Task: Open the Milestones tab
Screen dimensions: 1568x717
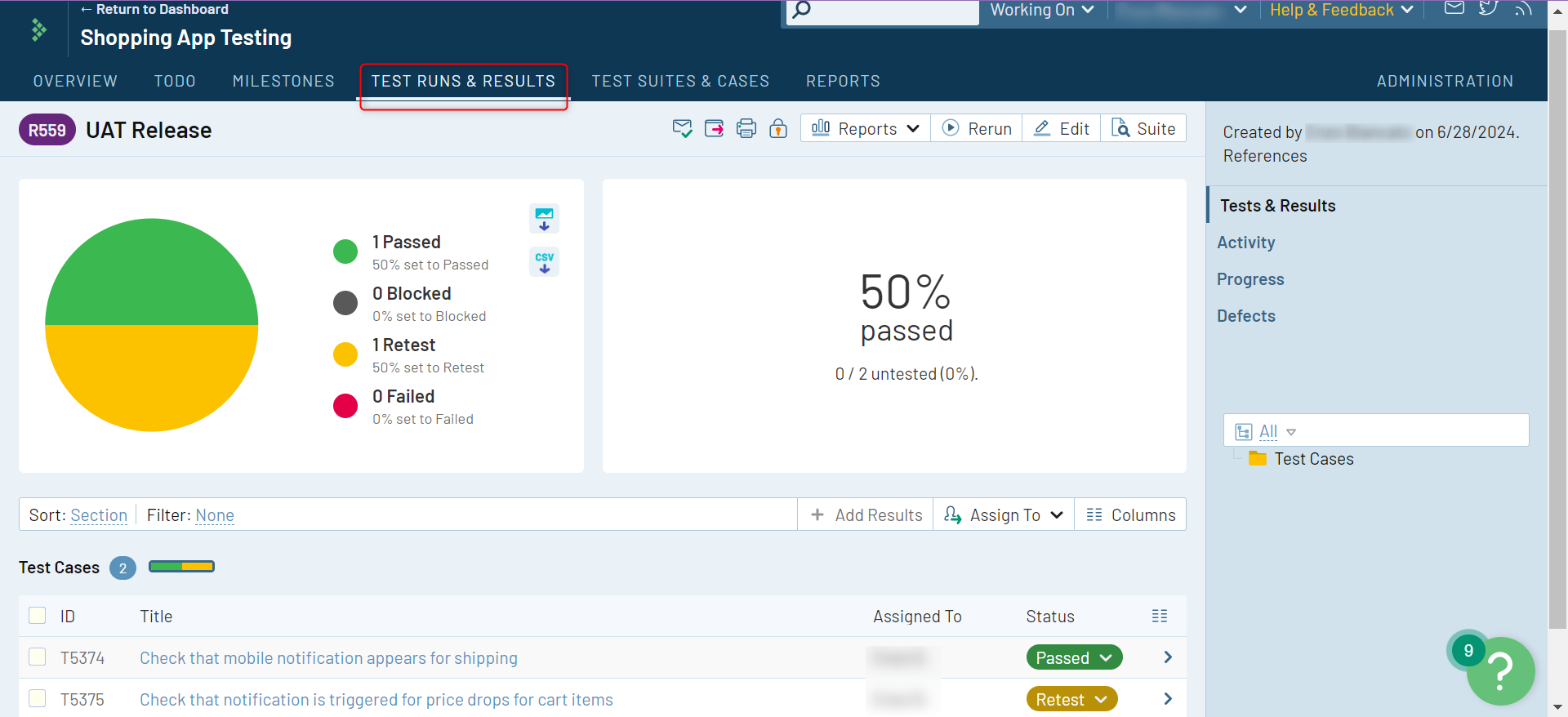Action: click(x=283, y=81)
